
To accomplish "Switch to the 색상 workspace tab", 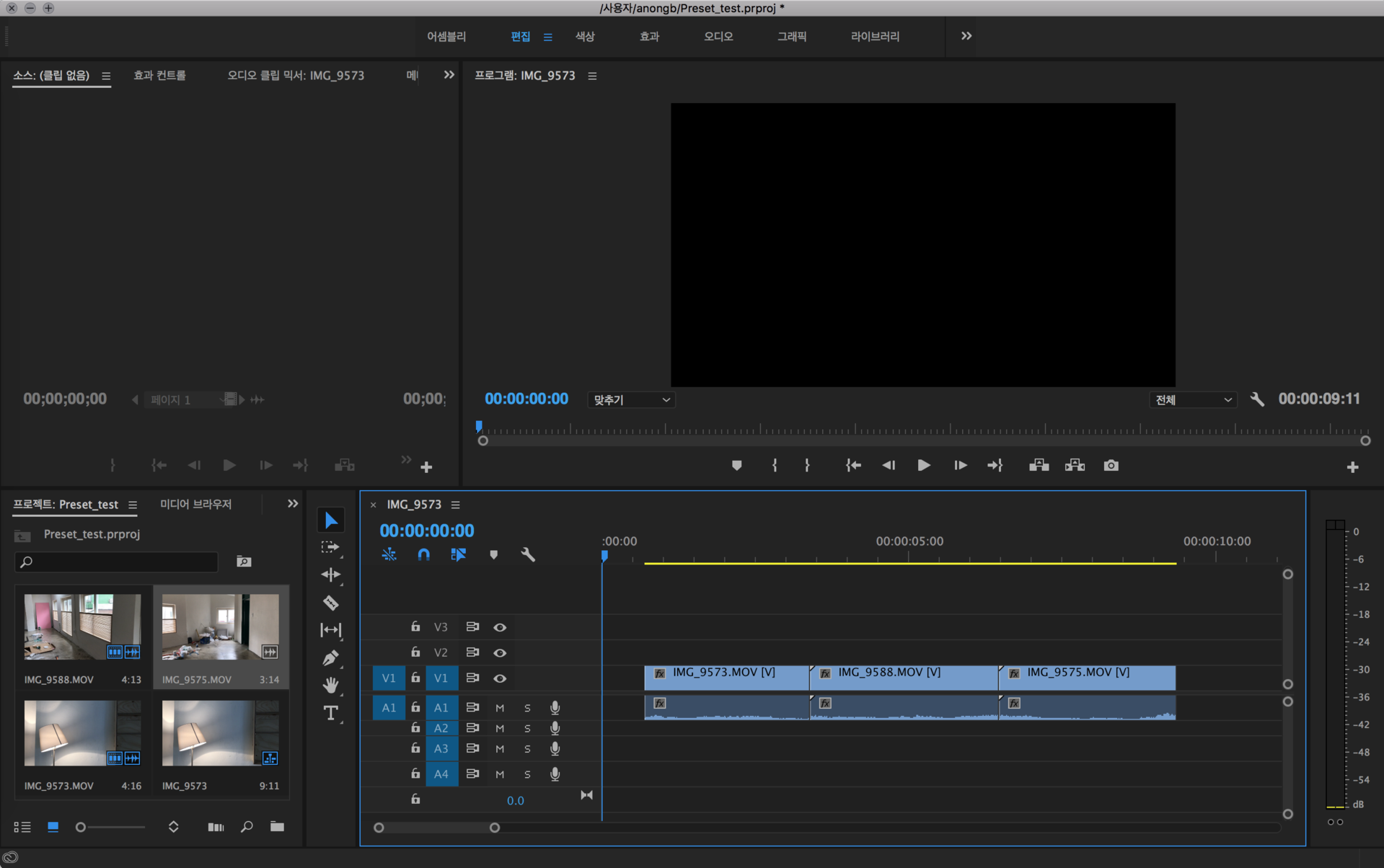I will coord(584,36).
